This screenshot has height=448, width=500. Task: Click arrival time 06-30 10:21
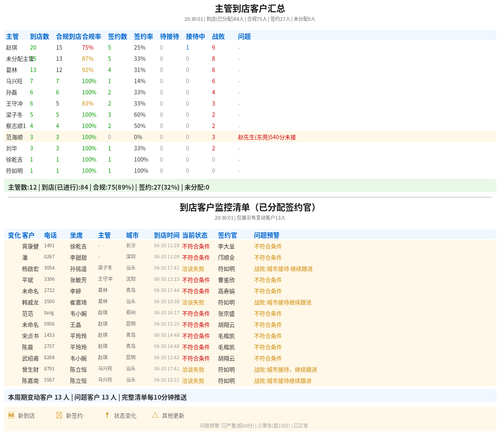(167, 380)
